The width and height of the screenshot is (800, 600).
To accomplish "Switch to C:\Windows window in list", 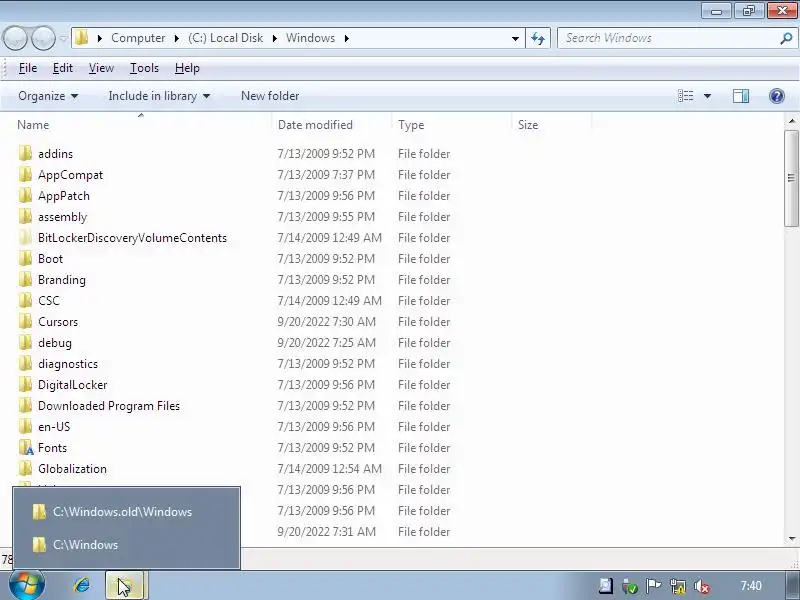I will (126, 545).
